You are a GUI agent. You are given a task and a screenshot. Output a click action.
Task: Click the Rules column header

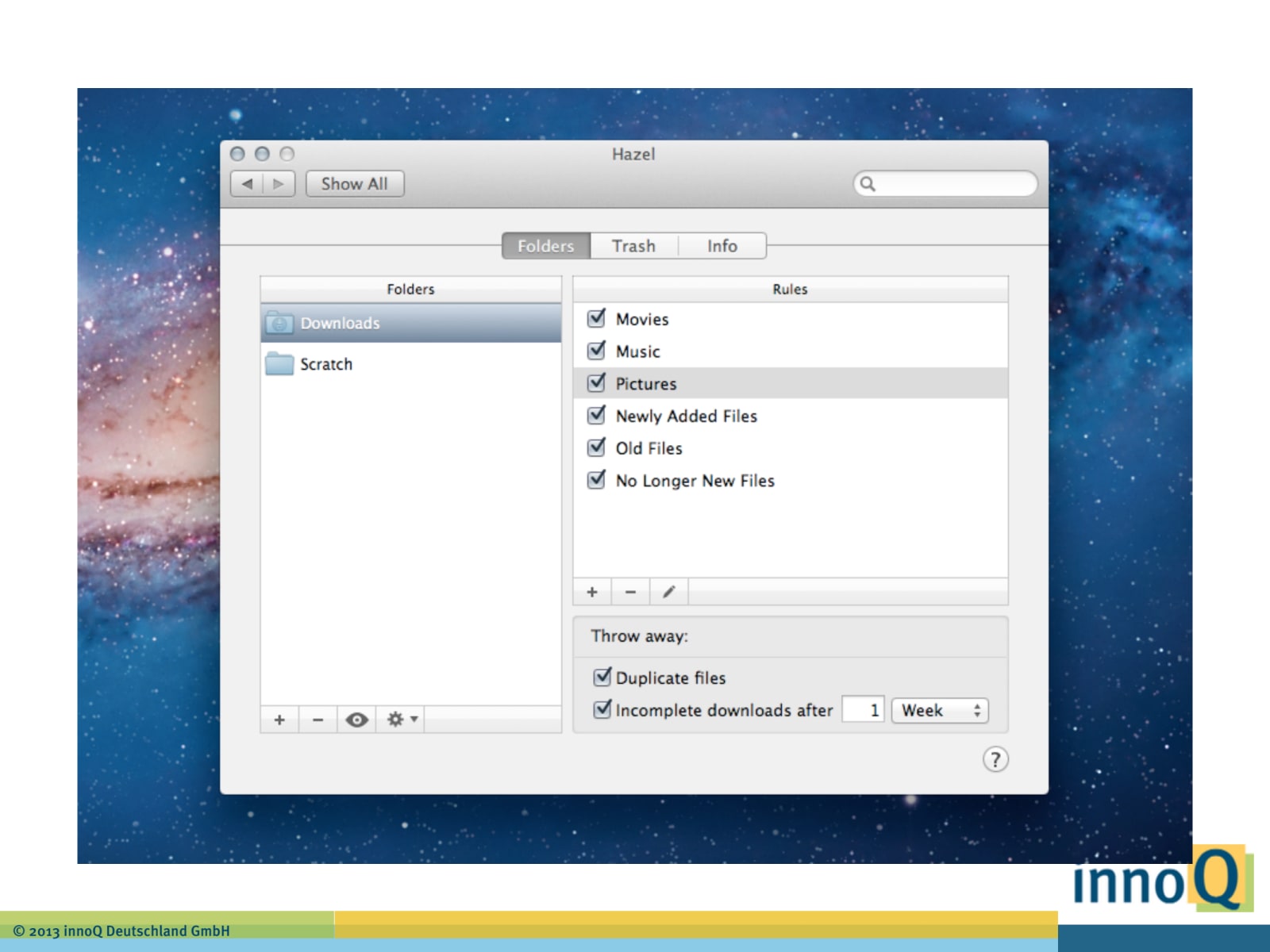pyautogui.click(x=791, y=290)
